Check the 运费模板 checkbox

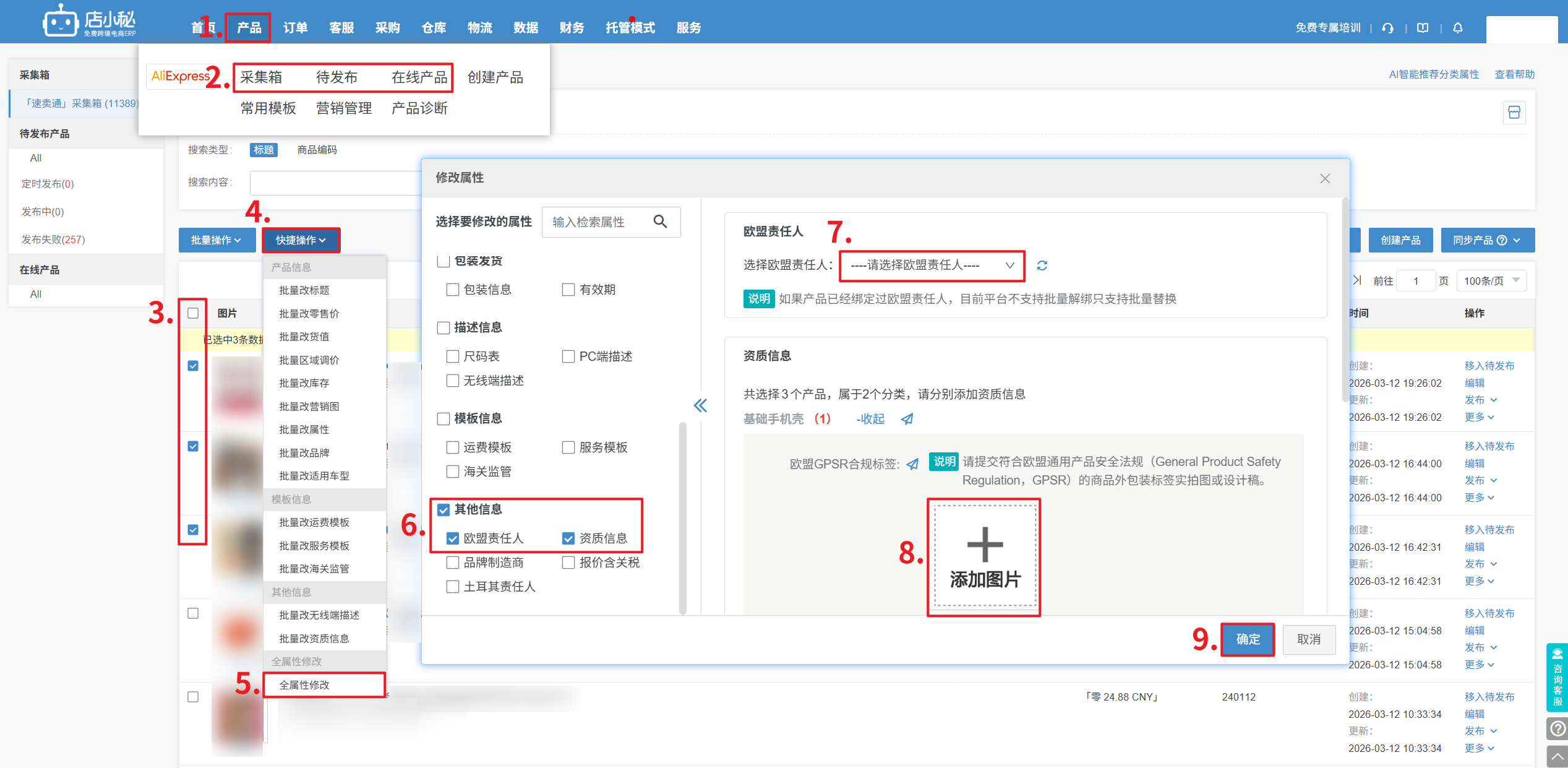453,447
